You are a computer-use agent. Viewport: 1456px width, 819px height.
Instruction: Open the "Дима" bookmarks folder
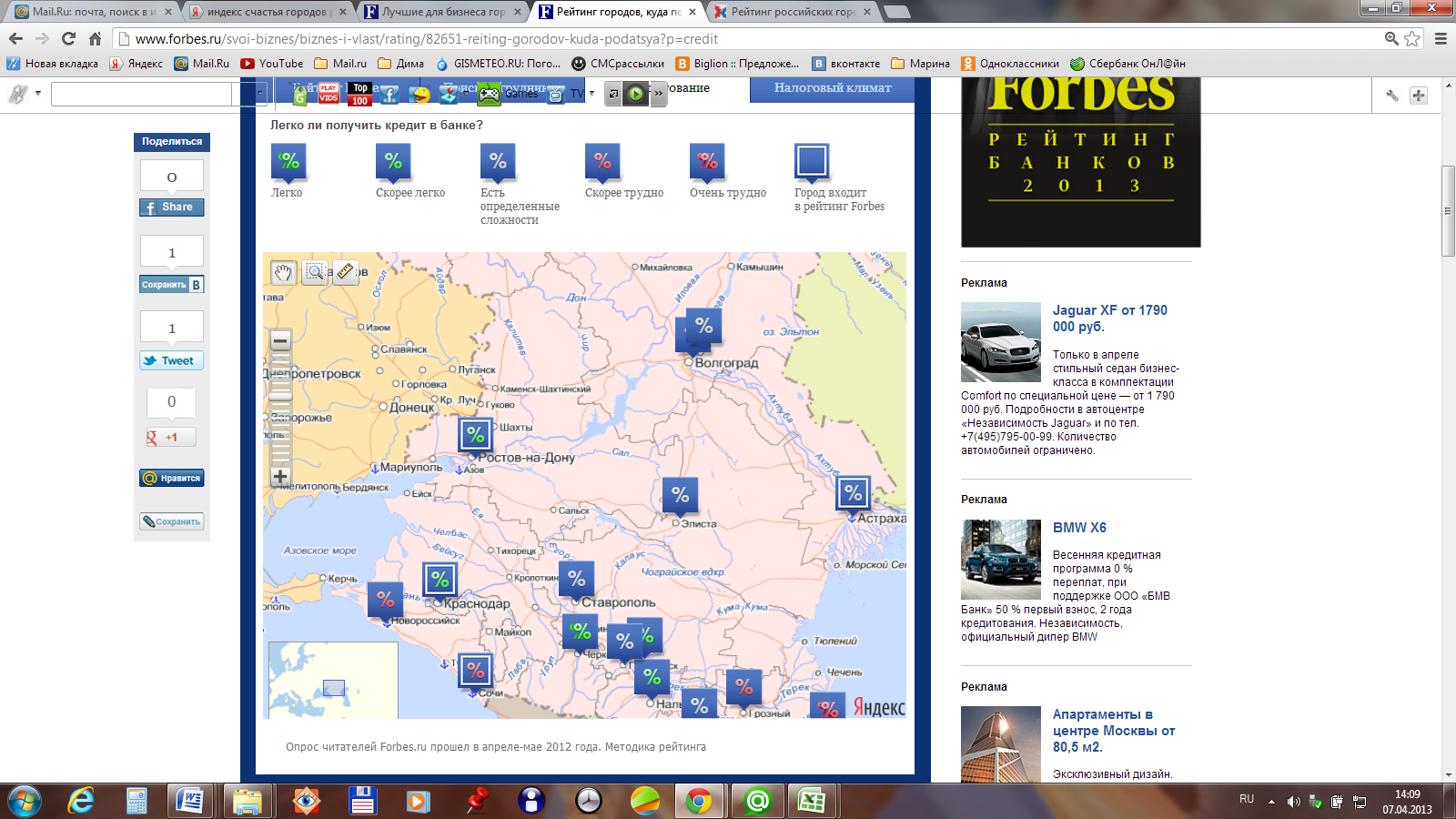pyautogui.click(x=400, y=64)
